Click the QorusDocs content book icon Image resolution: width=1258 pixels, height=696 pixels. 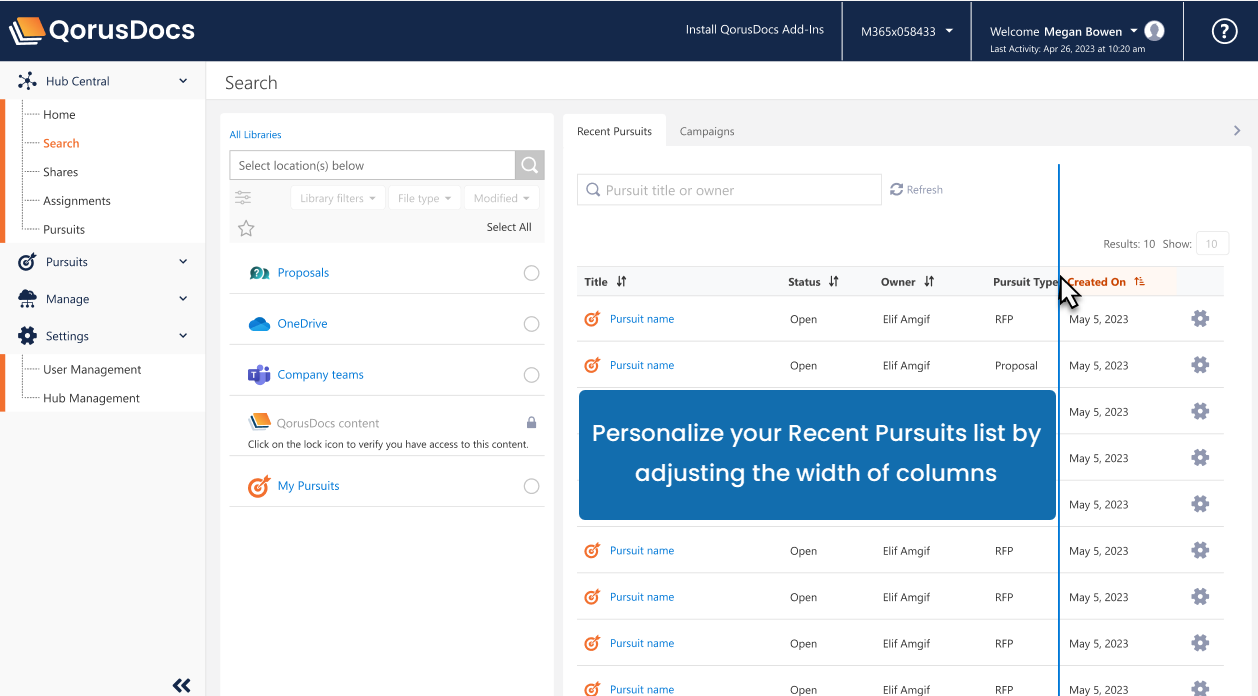(x=260, y=422)
